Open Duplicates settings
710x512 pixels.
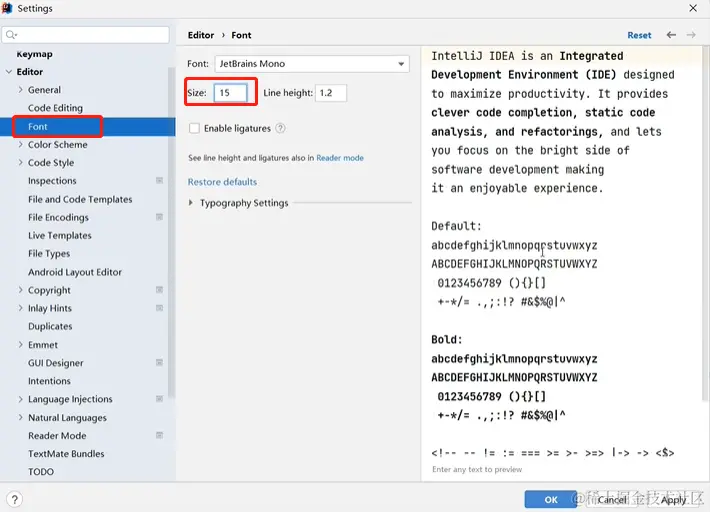coord(50,326)
